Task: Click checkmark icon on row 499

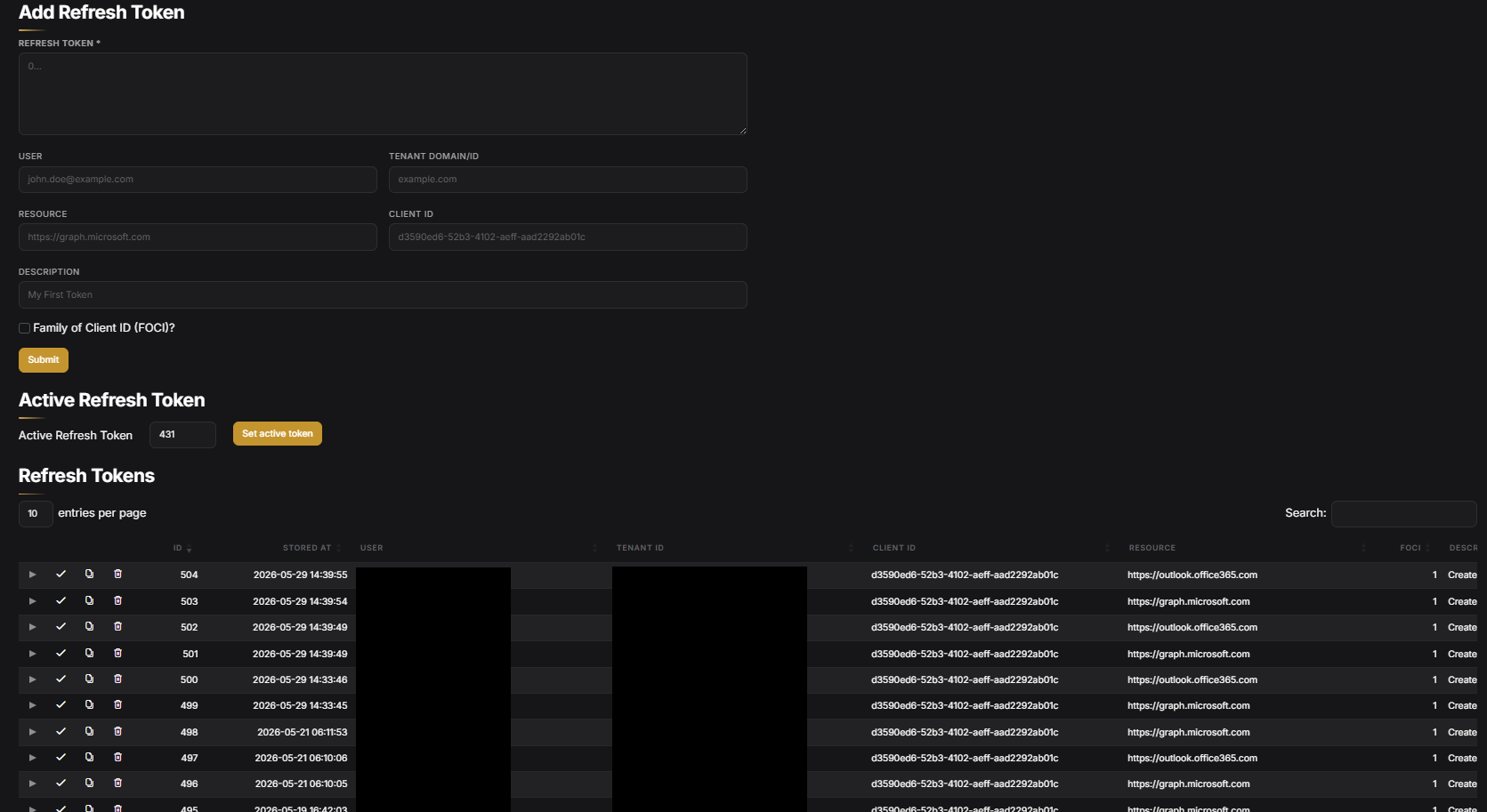Action: (x=61, y=705)
